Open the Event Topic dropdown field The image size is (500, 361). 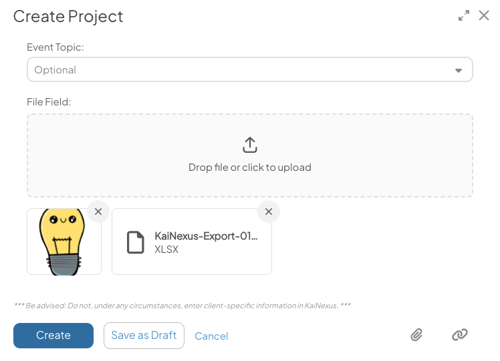tap(250, 70)
